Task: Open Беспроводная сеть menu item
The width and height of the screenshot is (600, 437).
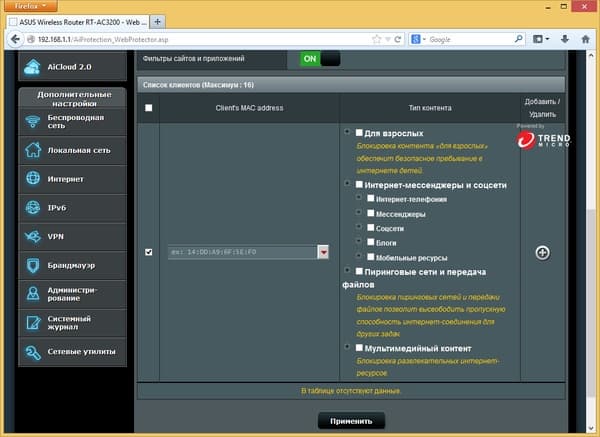Action: point(72,122)
